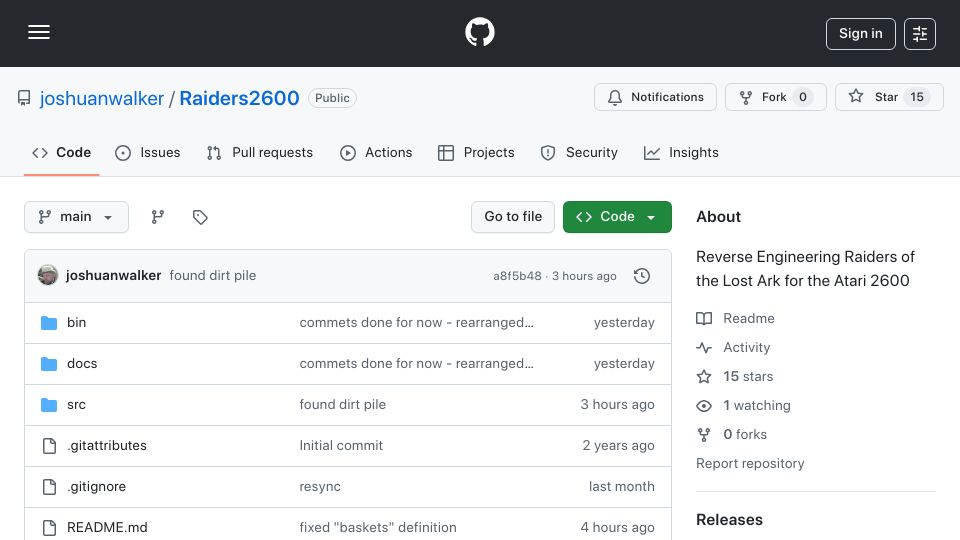Click bin folder icon
960x540 pixels.
49,323
